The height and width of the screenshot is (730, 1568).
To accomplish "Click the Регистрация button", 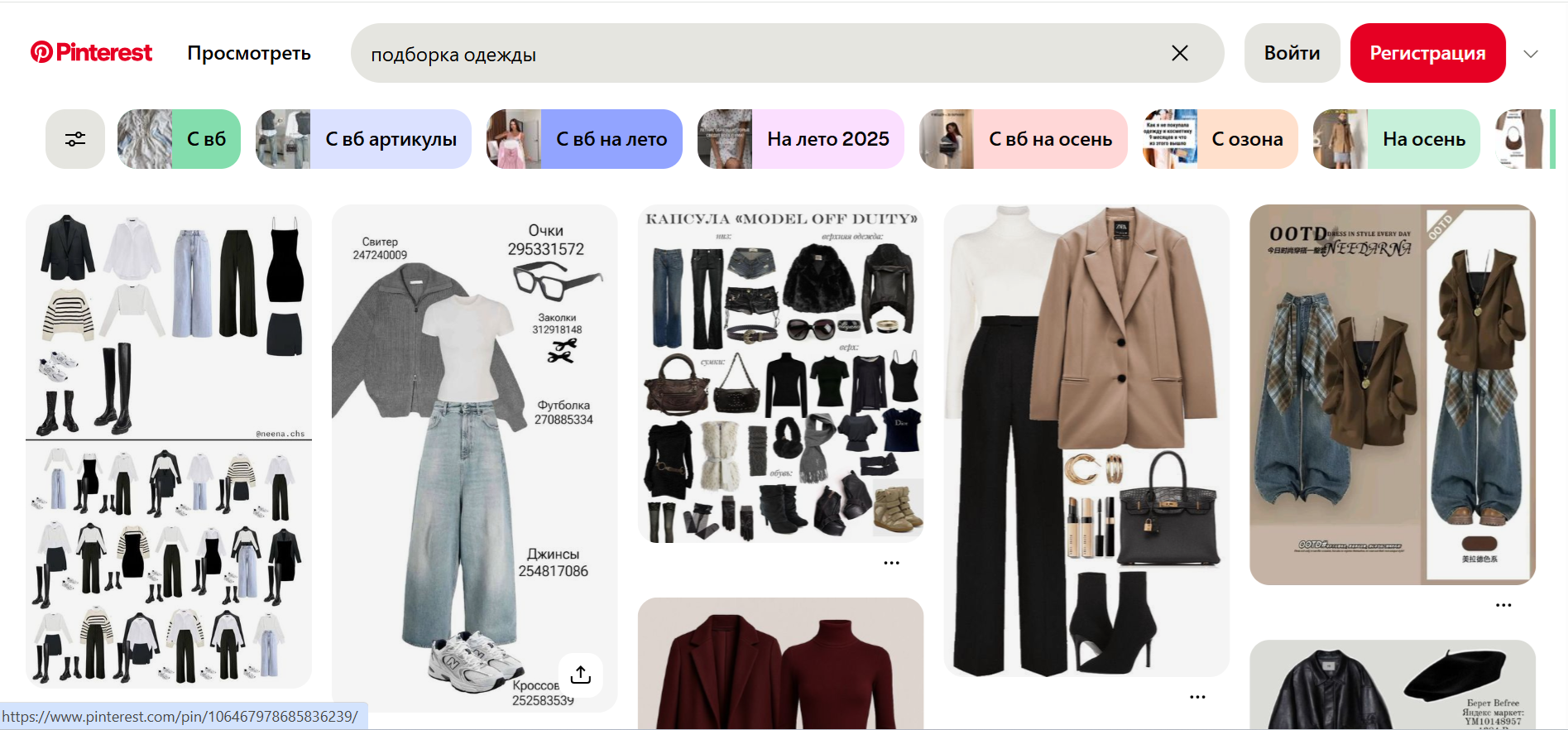I will click(x=1427, y=53).
